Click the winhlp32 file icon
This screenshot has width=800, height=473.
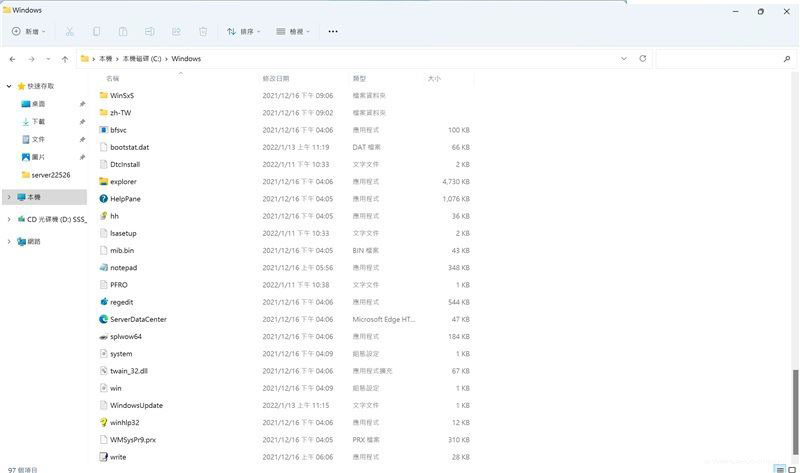pos(103,422)
